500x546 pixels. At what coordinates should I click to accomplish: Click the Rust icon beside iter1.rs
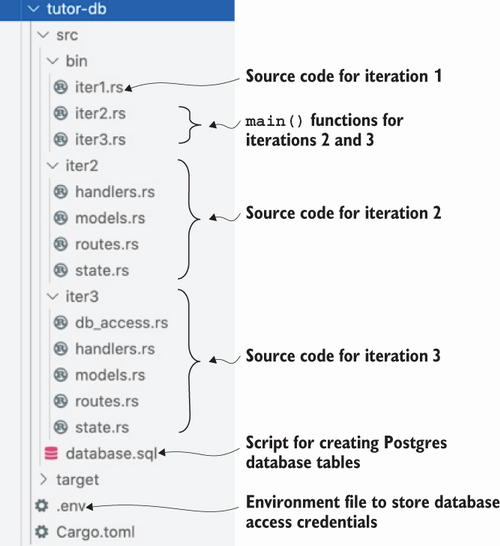61,87
